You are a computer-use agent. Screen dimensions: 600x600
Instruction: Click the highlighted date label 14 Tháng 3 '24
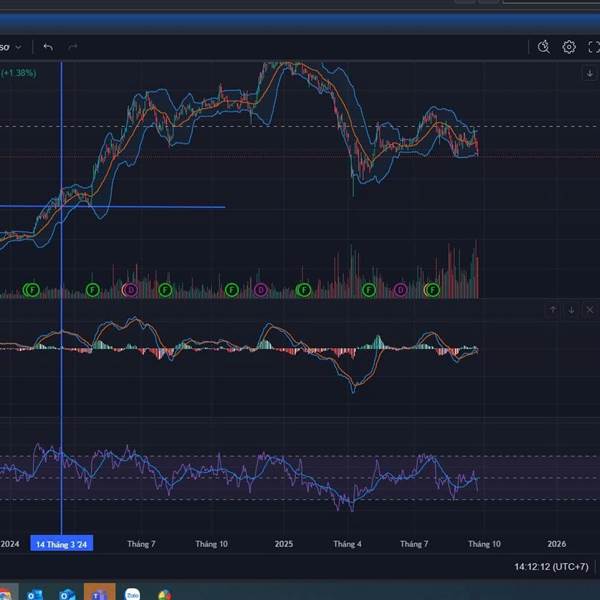pos(62,544)
